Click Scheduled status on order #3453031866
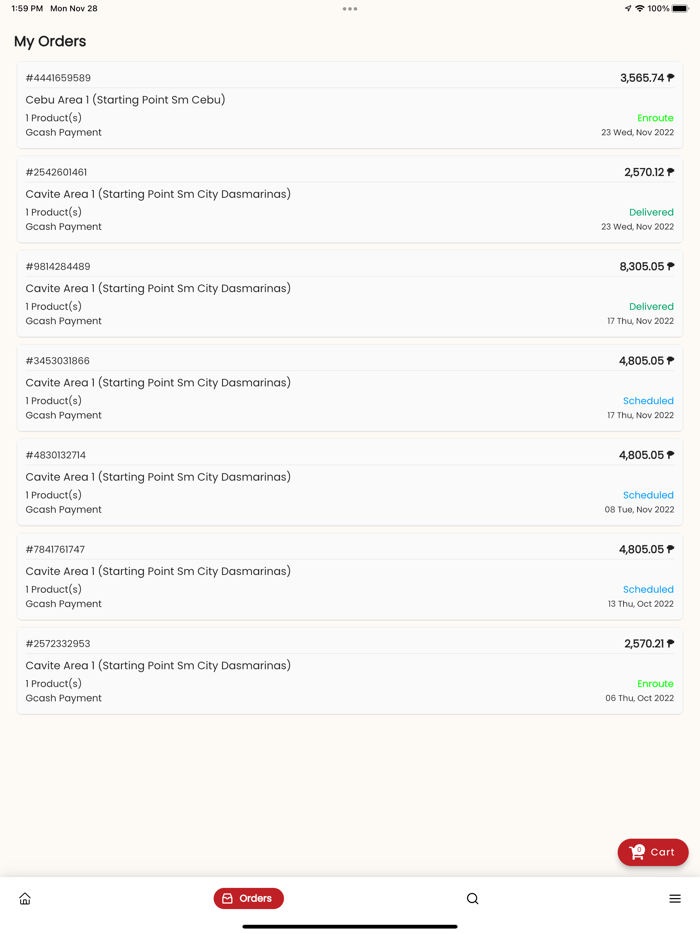 tap(648, 400)
